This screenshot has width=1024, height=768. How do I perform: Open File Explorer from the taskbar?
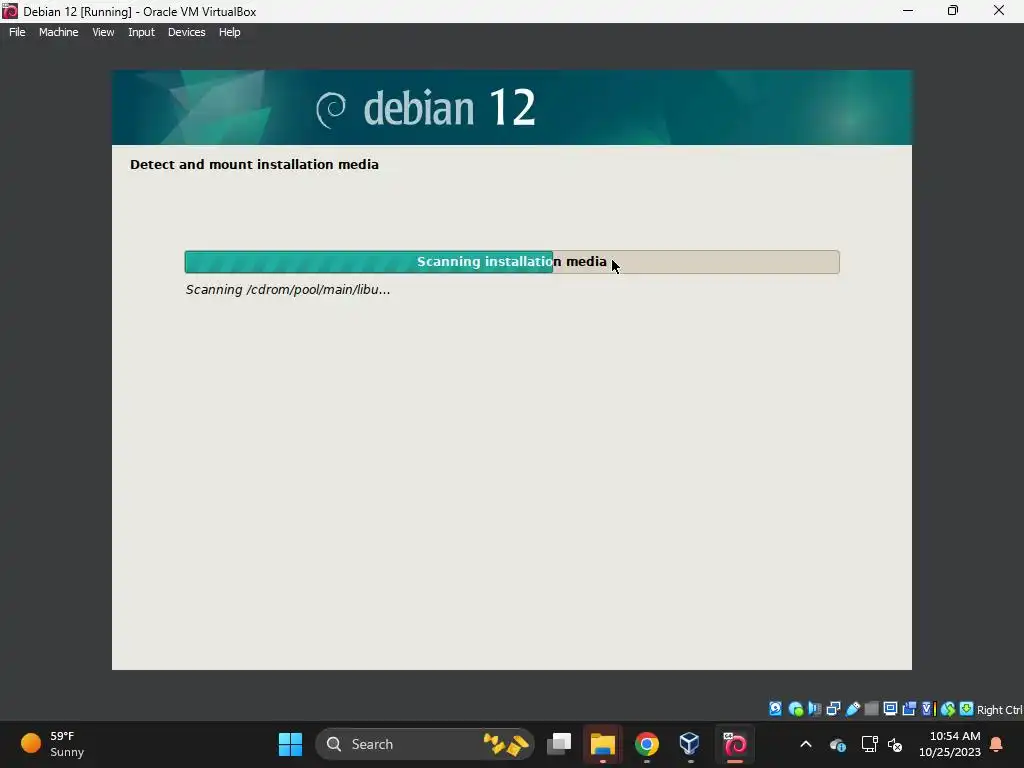603,744
